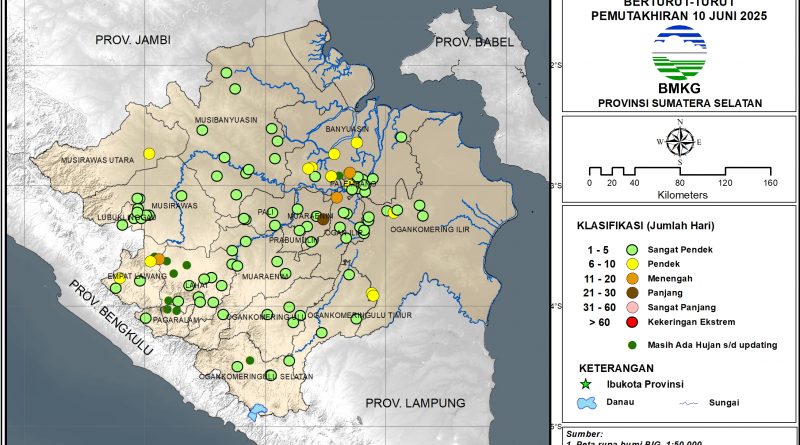Click the OGANKOMERING ILIR region label
The width and height of the screenshot is (800, 445).
click(430, 230)
